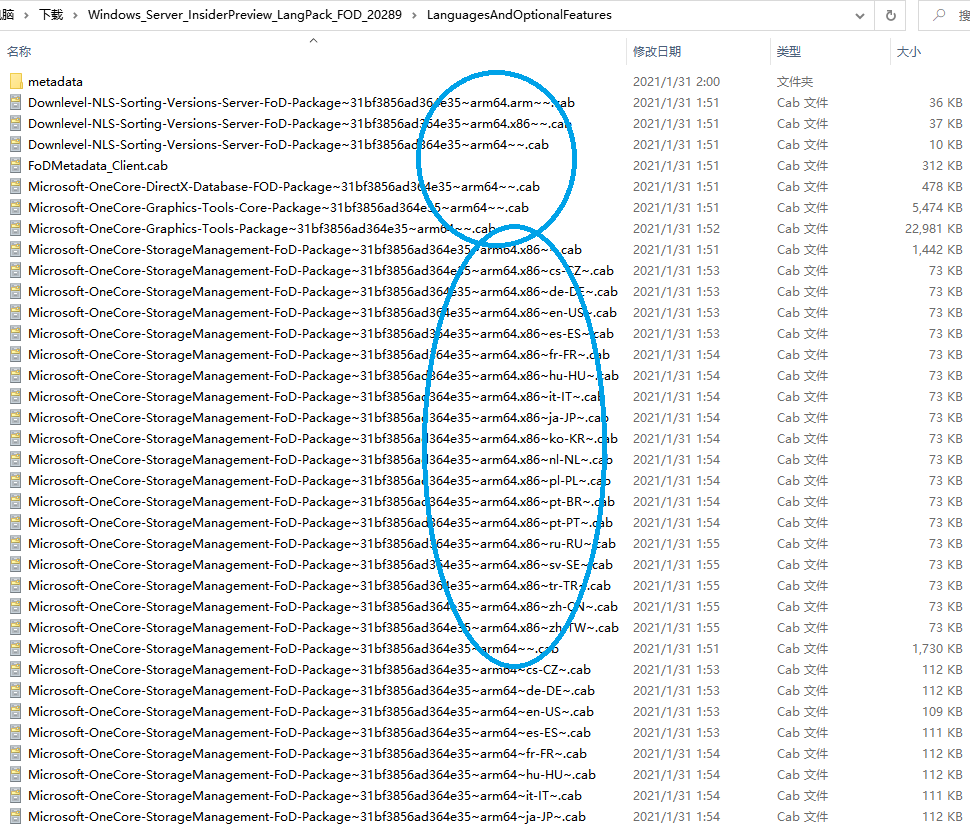Click icon of StorageManagement arm64~de-DE cab

[16, 691]
